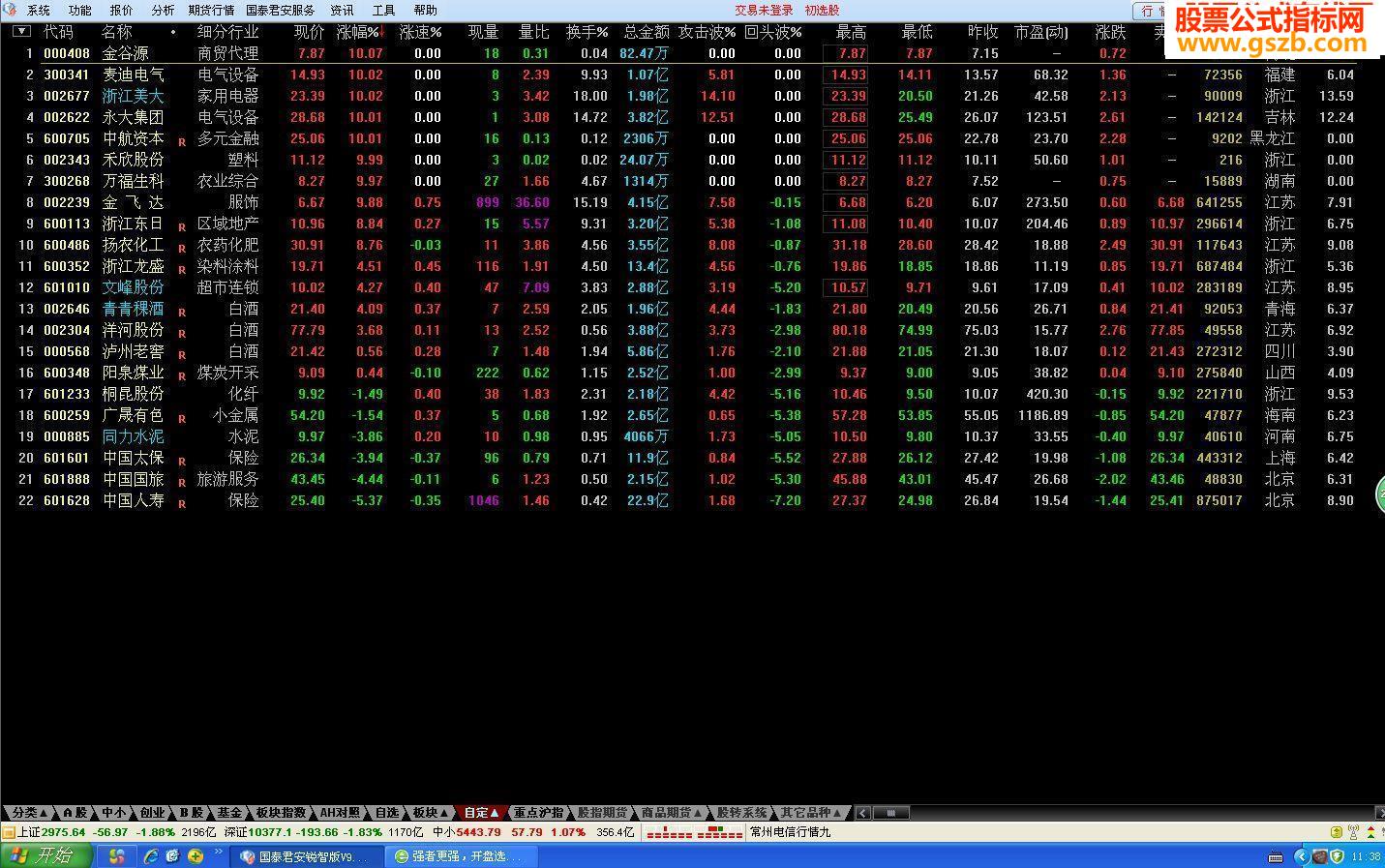Open the column dropdown arrow before 代码
Viewport: 1385px width, 868px height.
point(21,32)
